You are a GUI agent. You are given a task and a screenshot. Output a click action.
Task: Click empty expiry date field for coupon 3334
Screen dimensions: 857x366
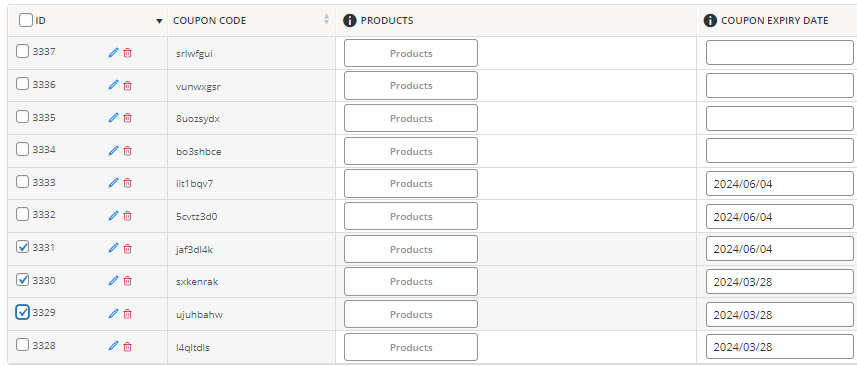click(x=780, y=151)
